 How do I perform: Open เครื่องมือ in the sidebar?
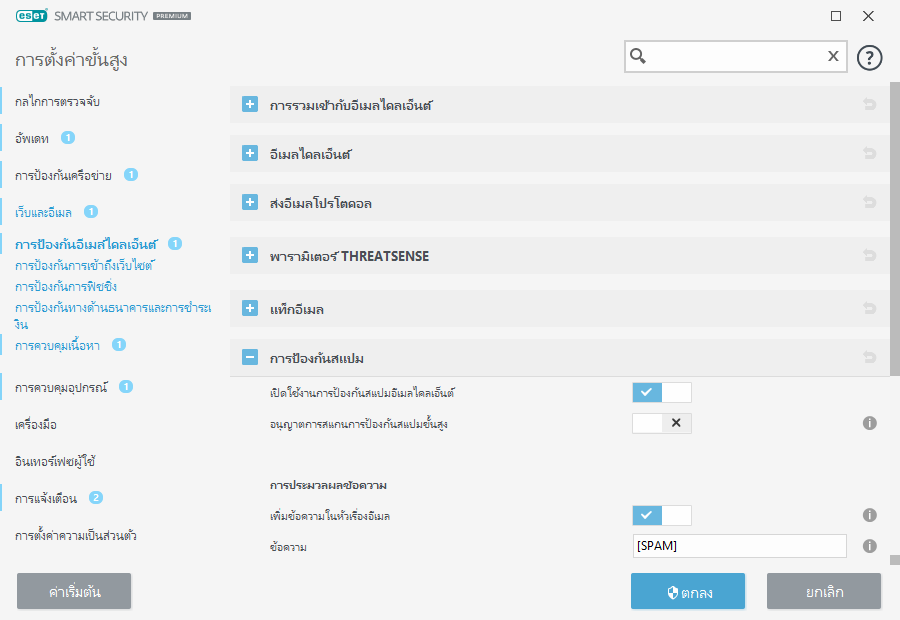coord(36,425)
